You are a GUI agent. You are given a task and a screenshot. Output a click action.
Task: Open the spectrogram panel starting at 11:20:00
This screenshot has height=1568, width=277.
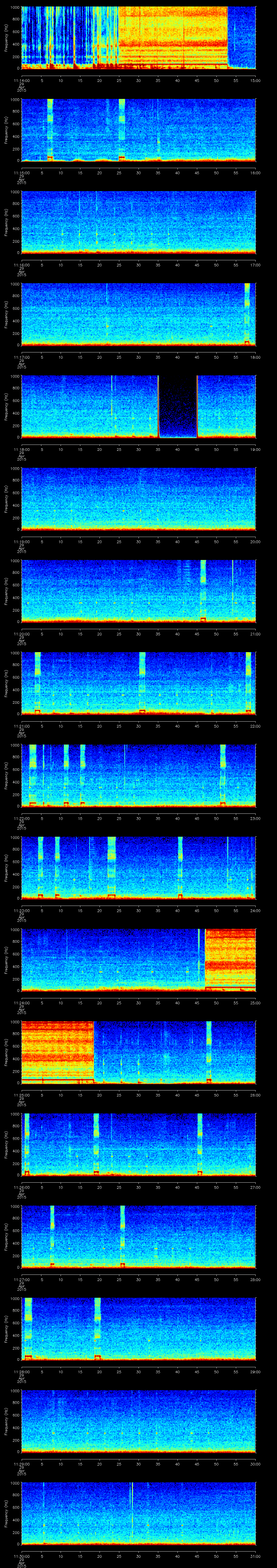point(139,591)
